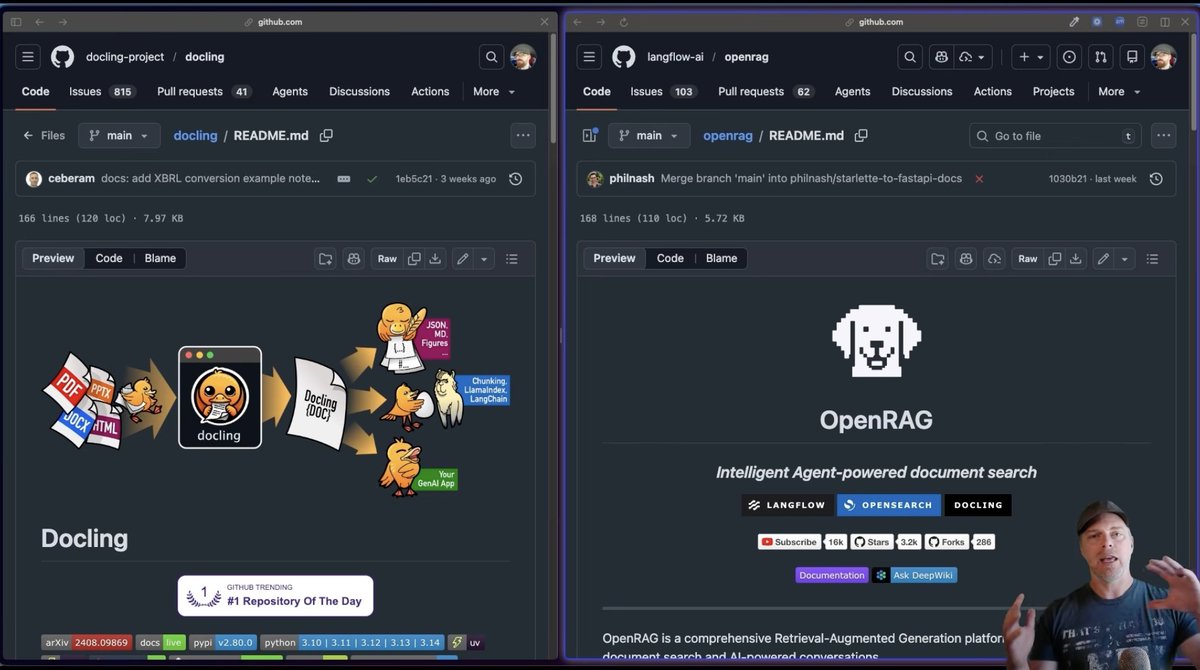The image size is (1200, 670).
Task: Copy path next to docling README.md
Action: tap(326, 136)
